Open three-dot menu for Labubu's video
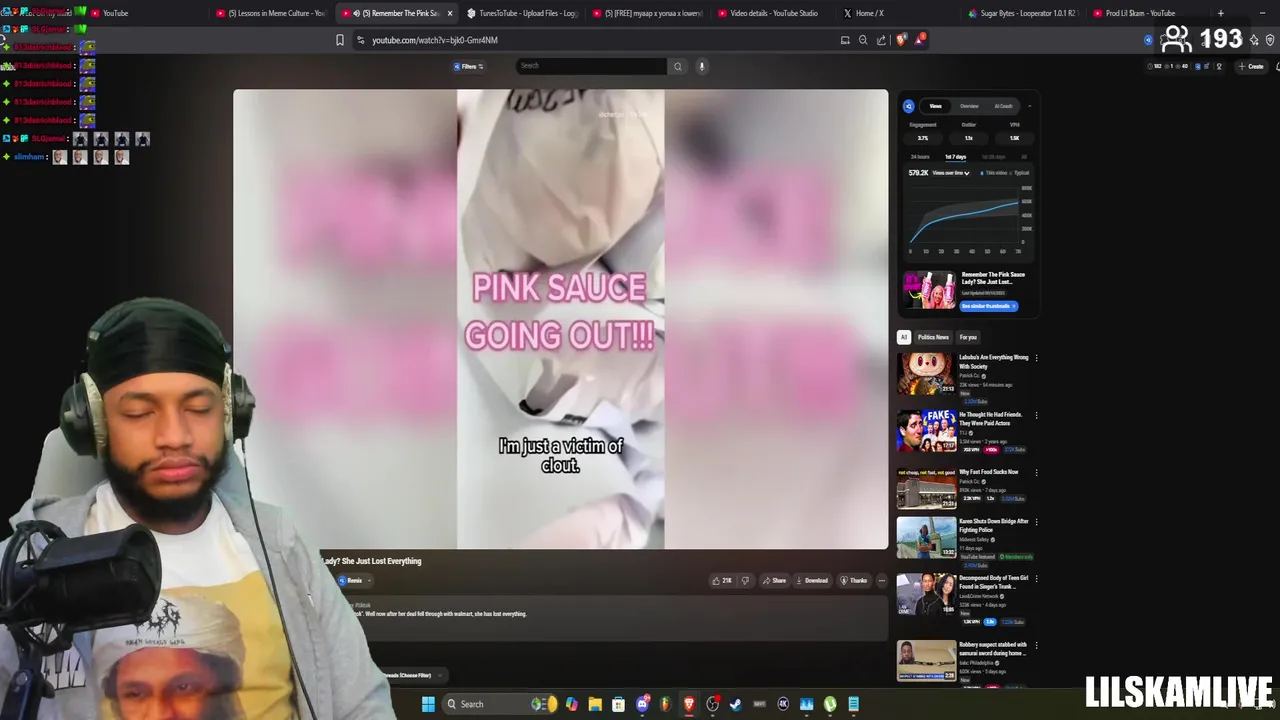Image resolution: width=1280 pixels, height=720 pixels. point(1036,358)
